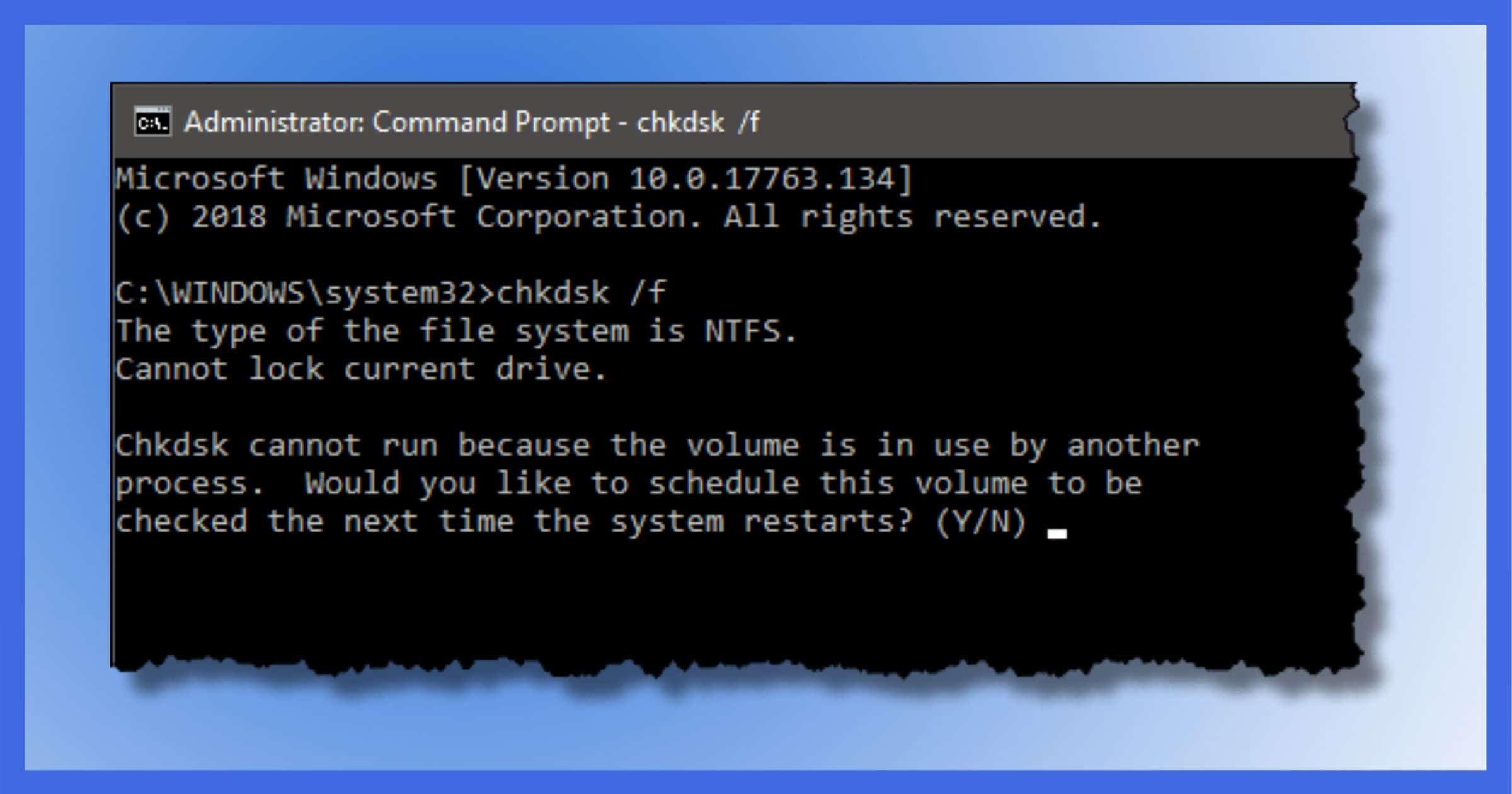Viewport: 1512px width, 794px height.
Task: Click 'Chkdsk cannot run because' text
Action: pos(353,446)
